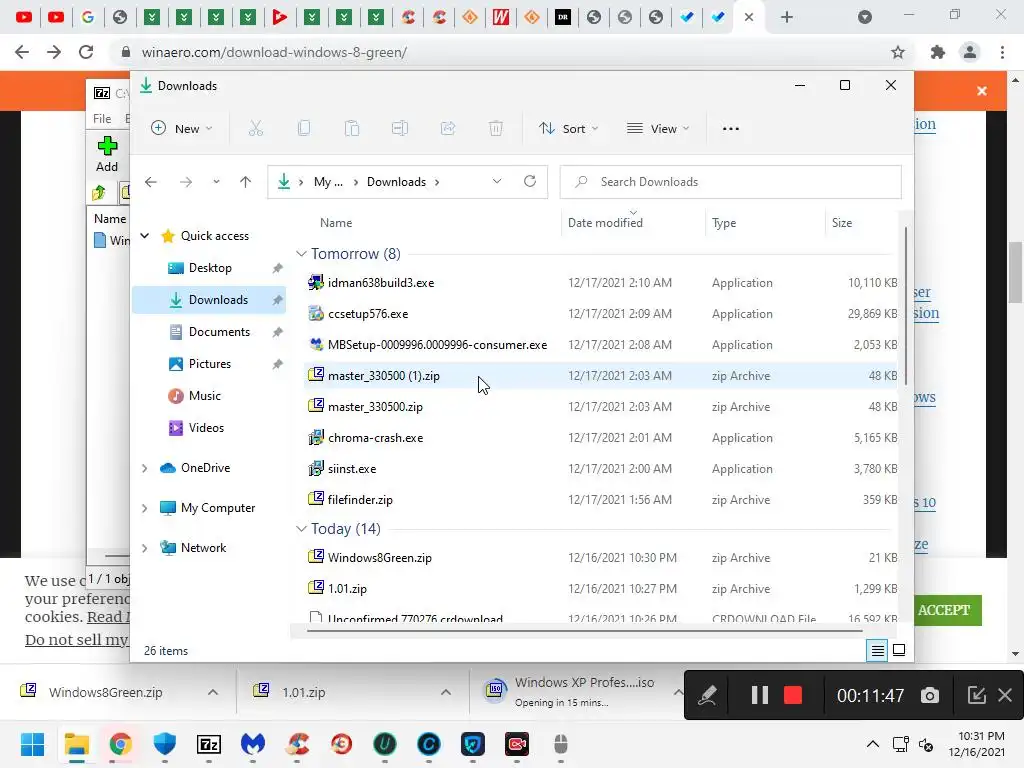
Task: Click the Paste clipboard icon in Explorer toolbar
Action: coord(352,129)
